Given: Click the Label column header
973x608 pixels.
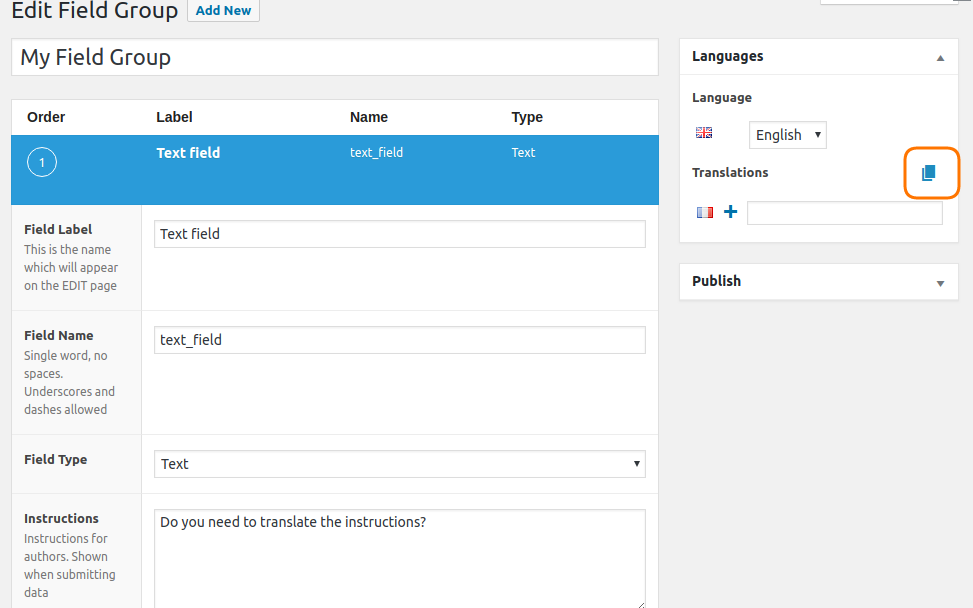Looking at the screenshot, I should click(x=174, y=117).
